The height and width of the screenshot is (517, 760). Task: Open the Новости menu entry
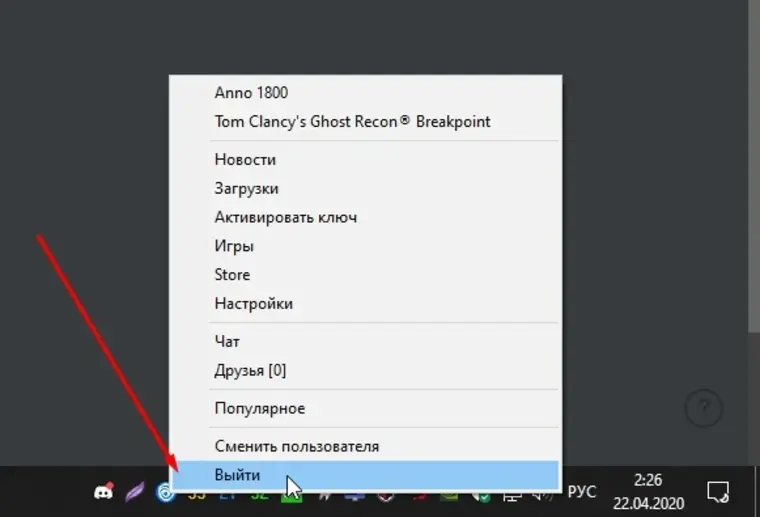click(x=366, y=159)
